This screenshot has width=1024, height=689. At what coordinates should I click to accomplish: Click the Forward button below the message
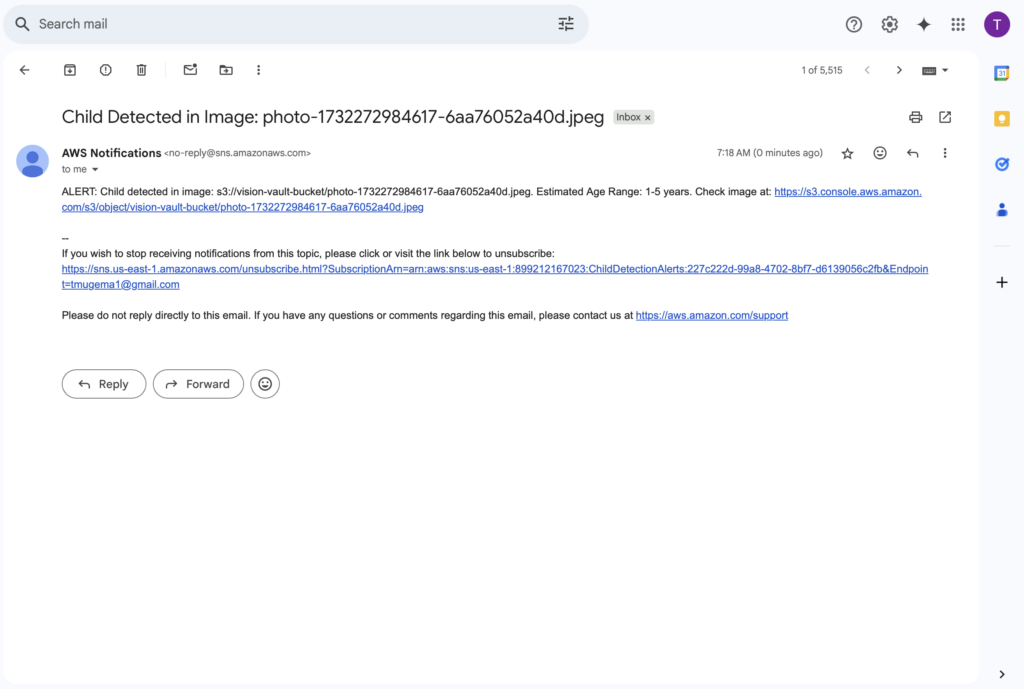pyautogui.click(x=198, y=384)
